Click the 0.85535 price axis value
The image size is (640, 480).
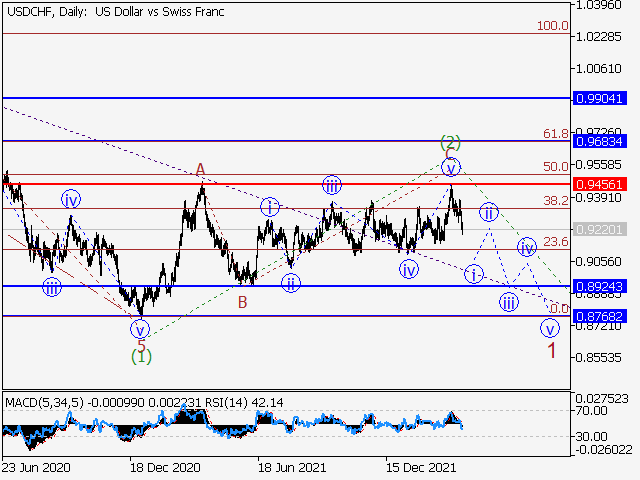598,358
